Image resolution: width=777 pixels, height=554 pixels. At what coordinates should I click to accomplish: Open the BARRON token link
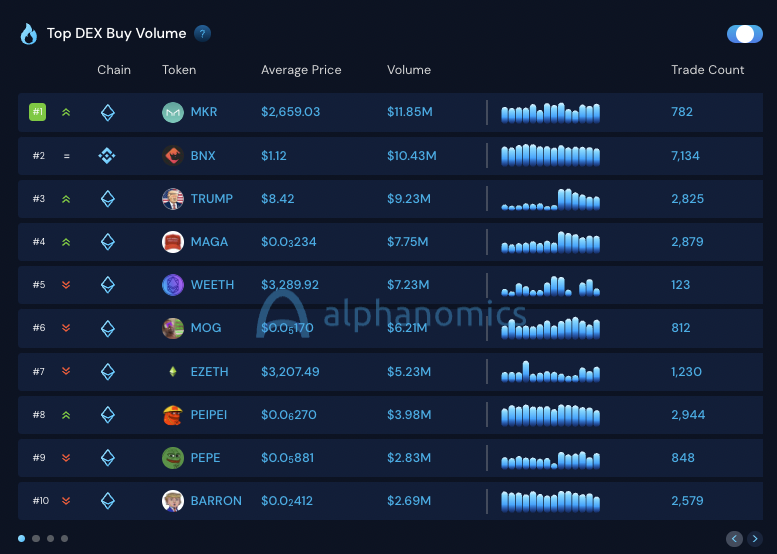click(216, 501)
